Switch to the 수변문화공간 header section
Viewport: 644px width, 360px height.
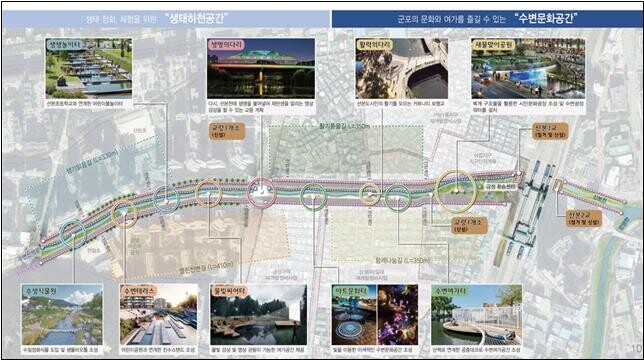487,19
